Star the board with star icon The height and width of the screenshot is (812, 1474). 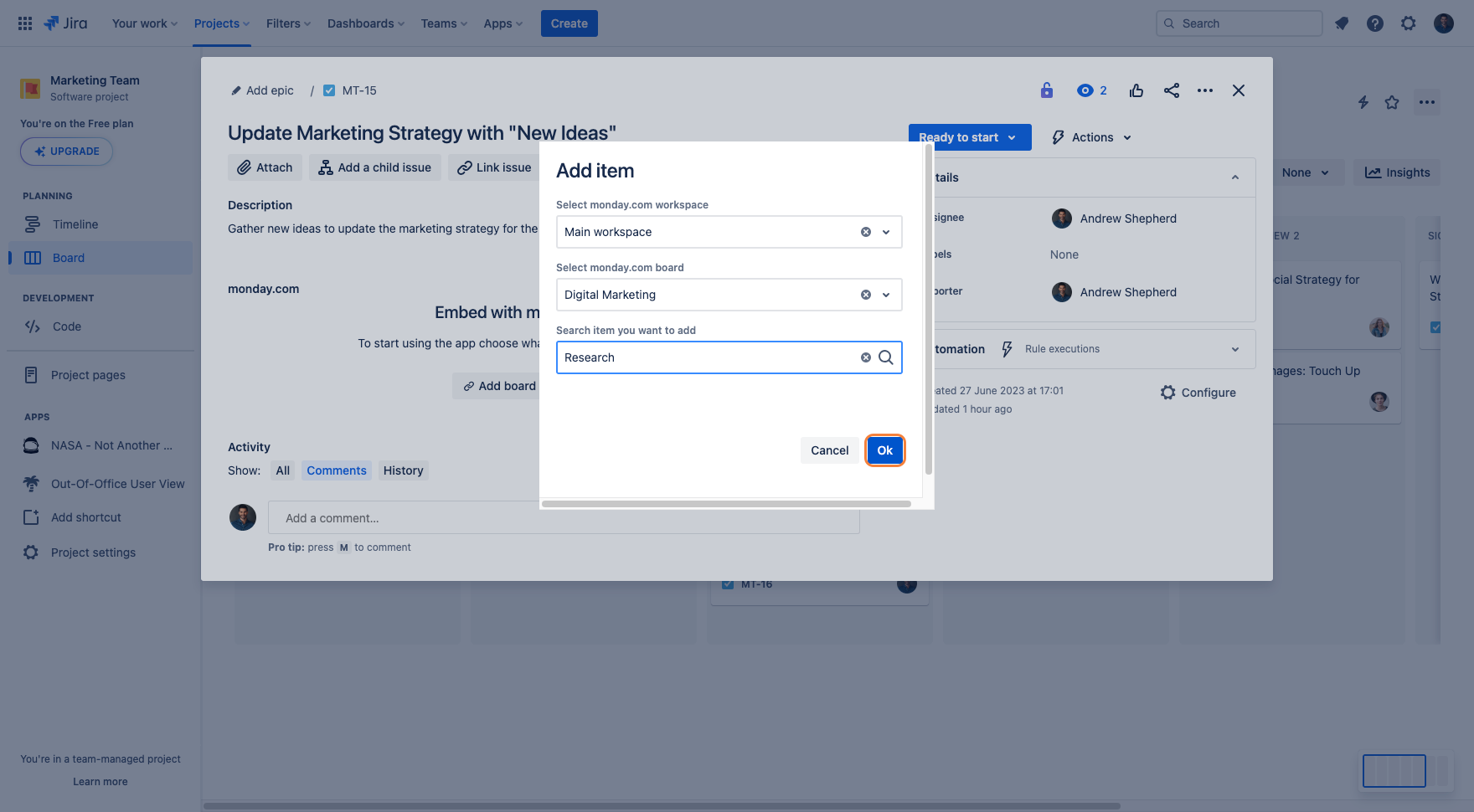[1392, 102]
